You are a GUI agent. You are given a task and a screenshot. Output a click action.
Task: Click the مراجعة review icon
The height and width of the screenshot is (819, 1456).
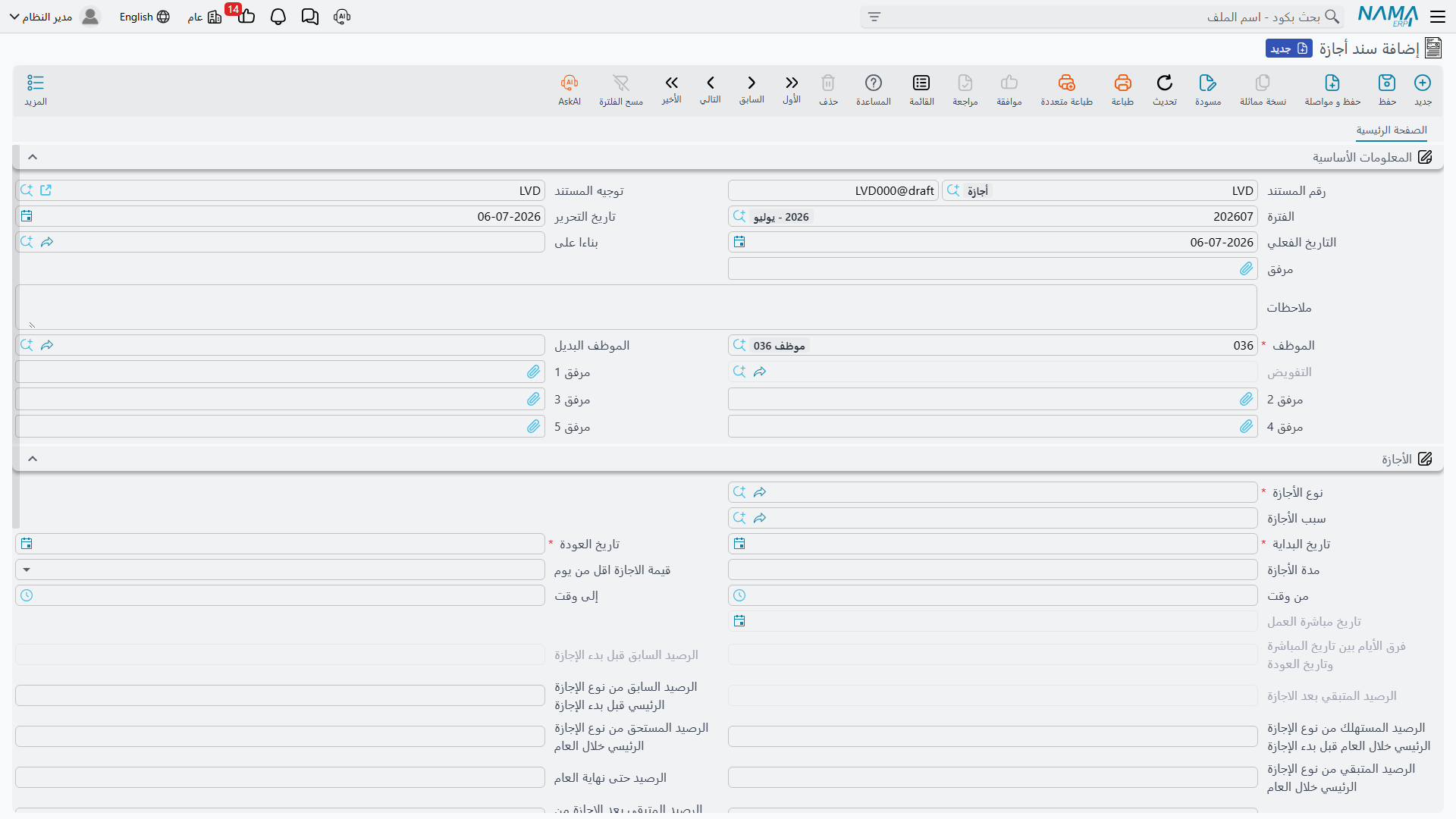pyautogui.click(x=965, y=83)
